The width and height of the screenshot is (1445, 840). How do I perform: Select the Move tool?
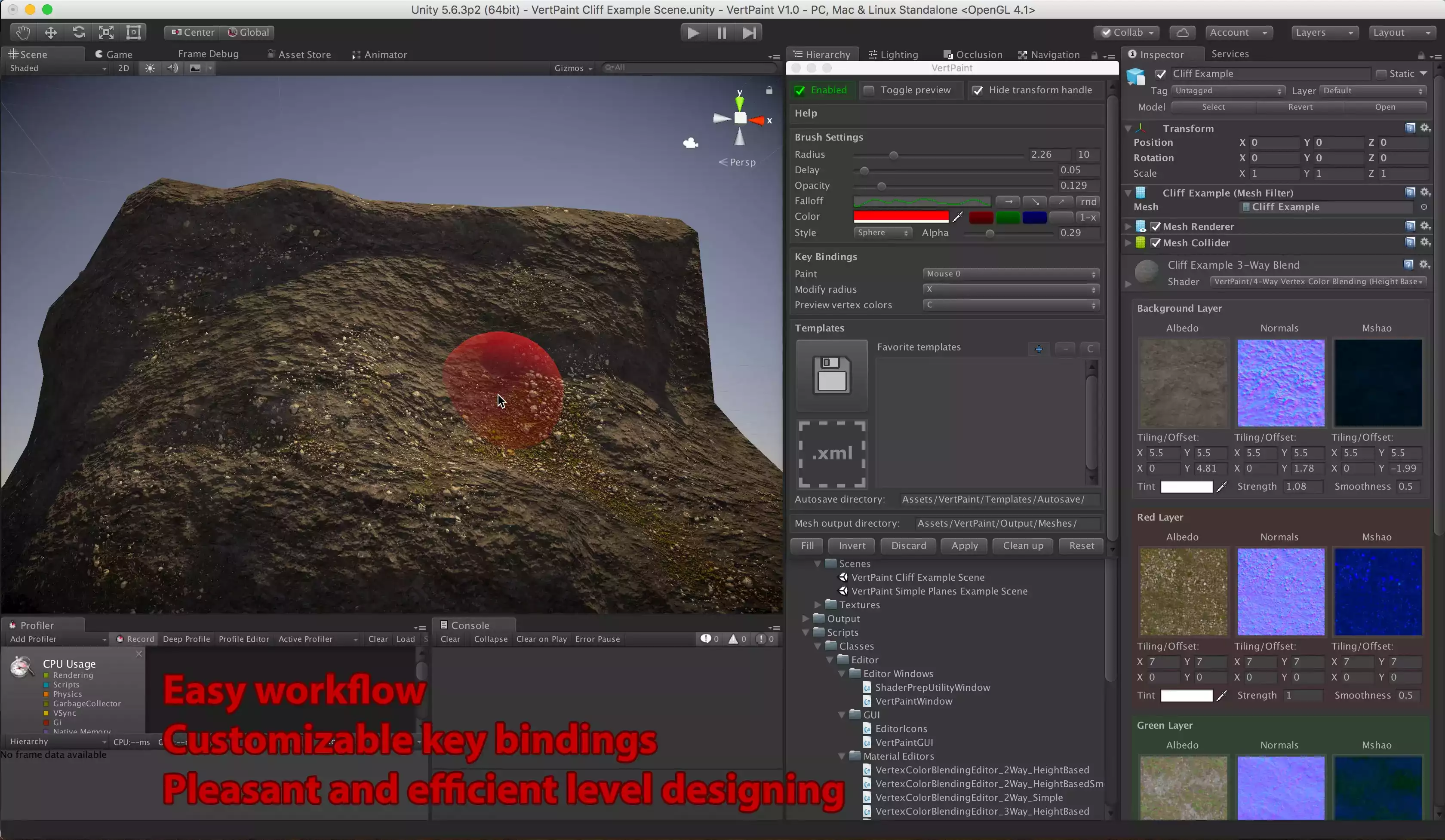pyautogui.click(x=50, y=33)
